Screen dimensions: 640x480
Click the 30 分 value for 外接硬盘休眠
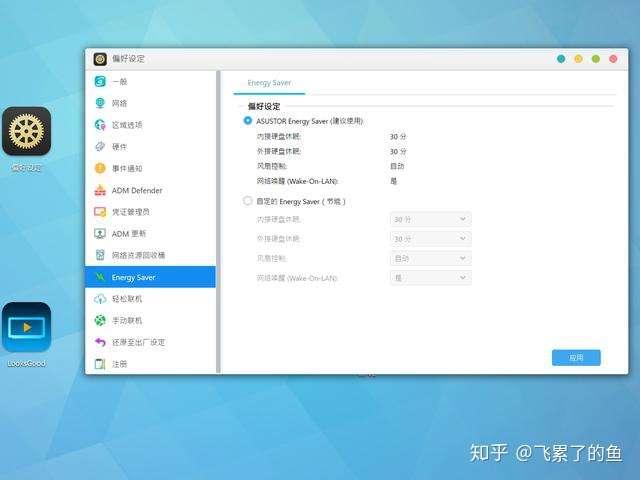pyautogui.click(x=398, y=152)
